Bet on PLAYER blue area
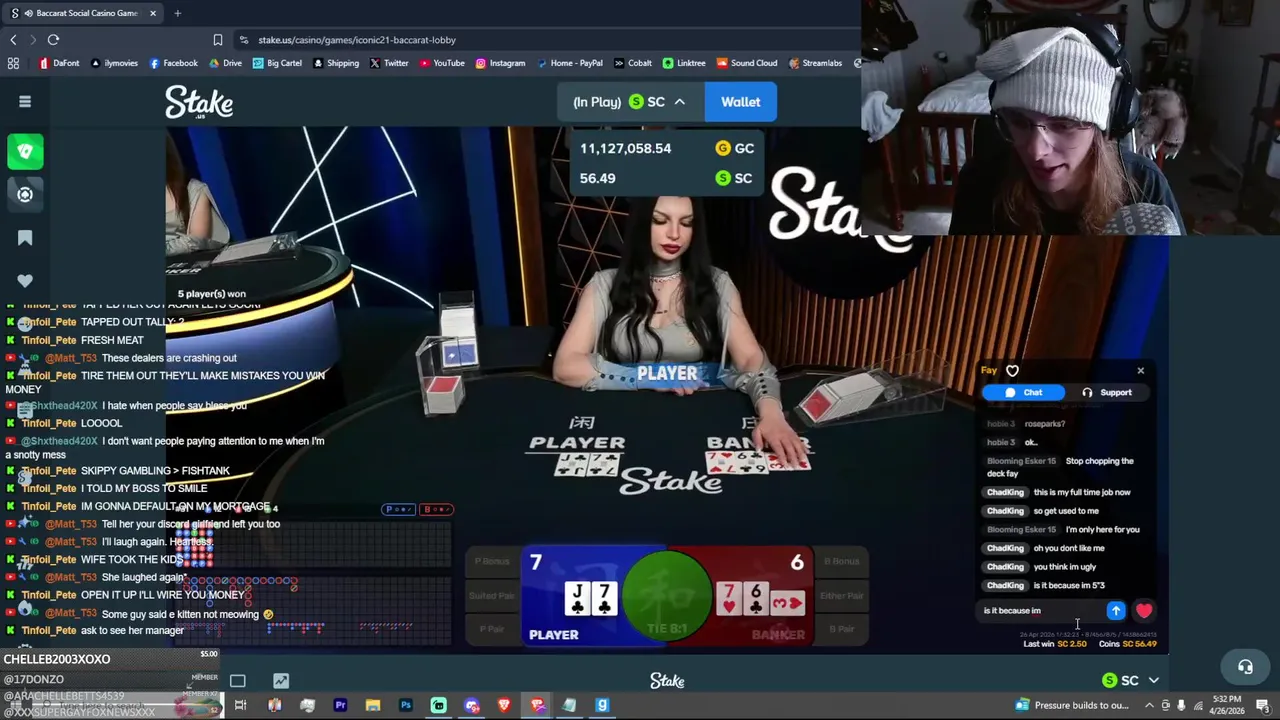This screenshot has height=720, width=1280. click(x=575, y=596)
